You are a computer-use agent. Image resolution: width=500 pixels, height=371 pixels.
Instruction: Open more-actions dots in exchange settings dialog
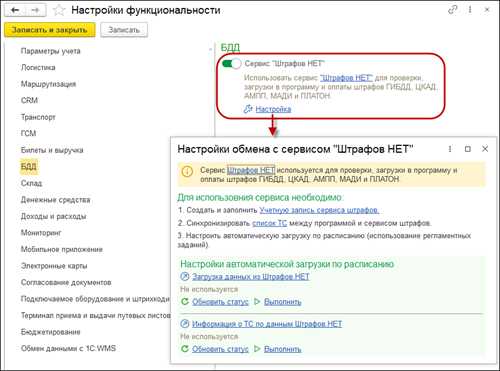[x=450, y=149]
